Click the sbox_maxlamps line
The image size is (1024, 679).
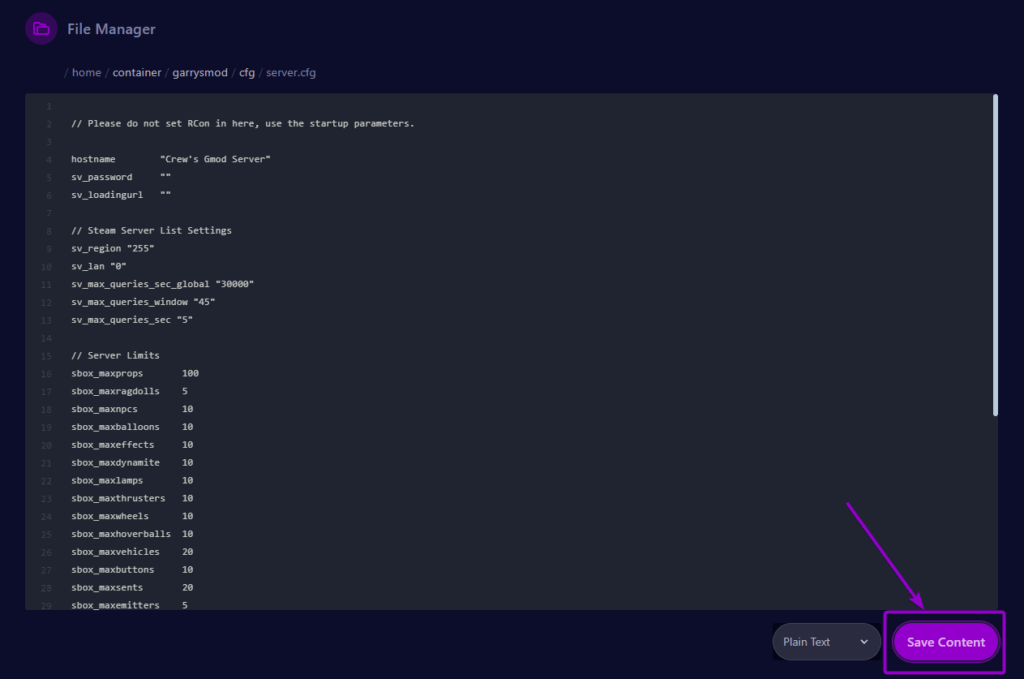tap(132, 481)
